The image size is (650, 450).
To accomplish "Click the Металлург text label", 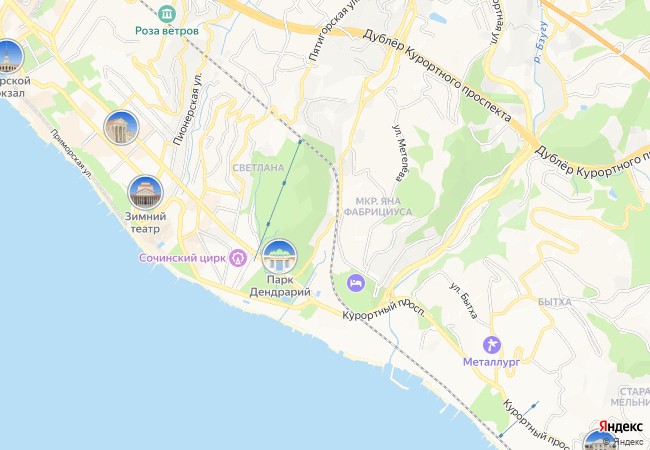I will 491,362.
